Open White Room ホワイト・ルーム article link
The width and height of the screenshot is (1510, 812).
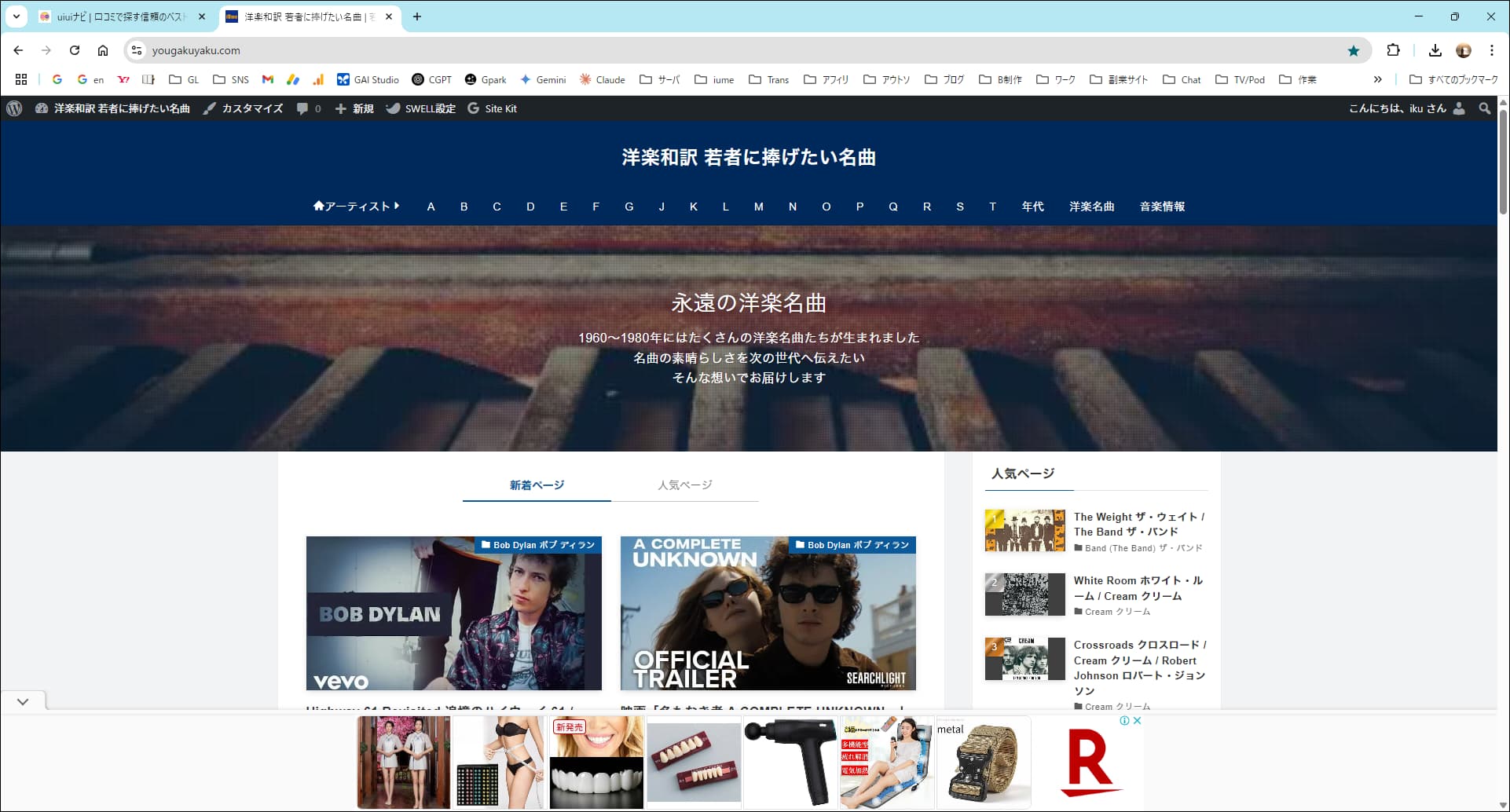coord(1138,587)
